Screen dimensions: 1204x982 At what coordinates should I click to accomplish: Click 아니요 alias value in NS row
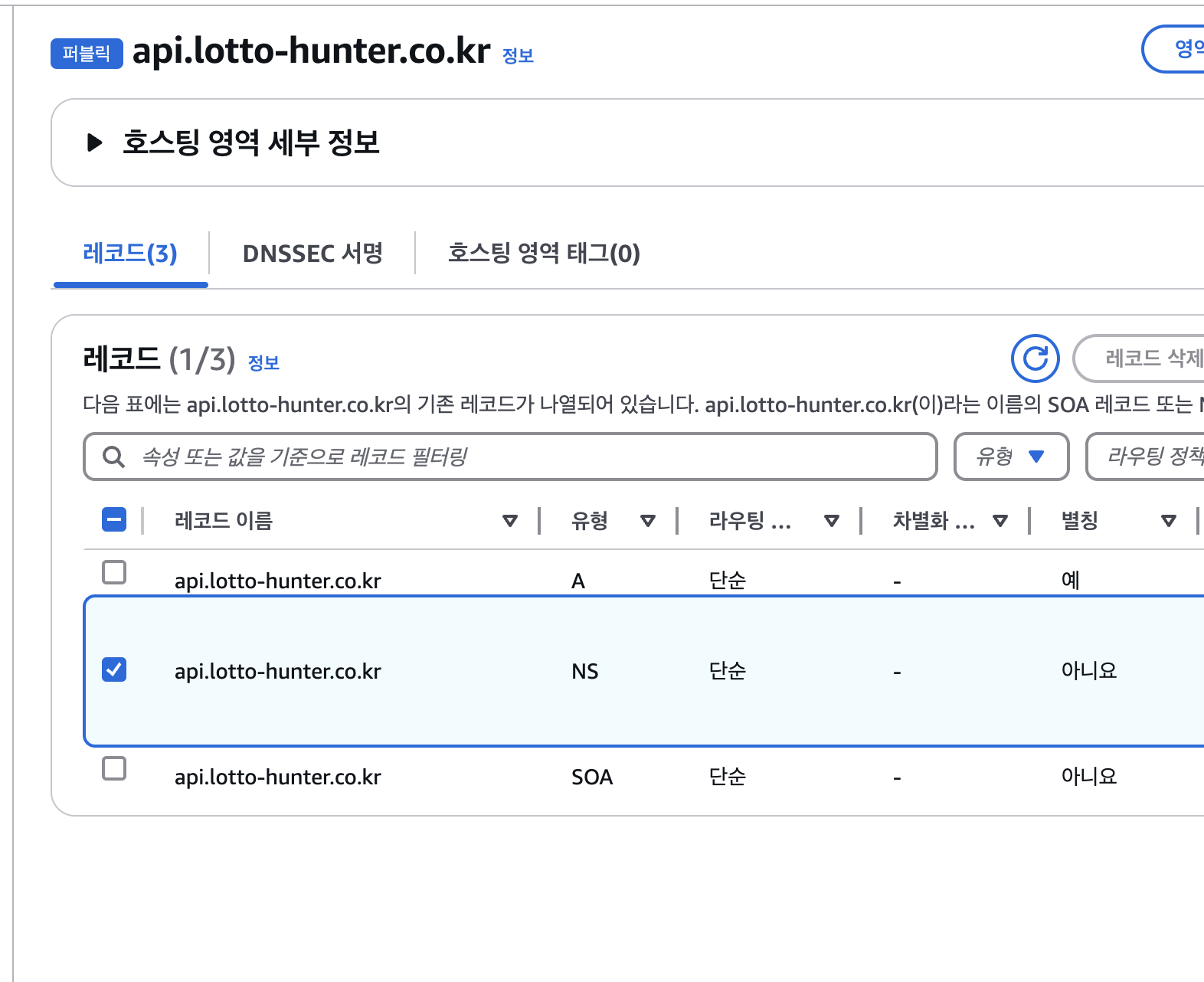1089,671
